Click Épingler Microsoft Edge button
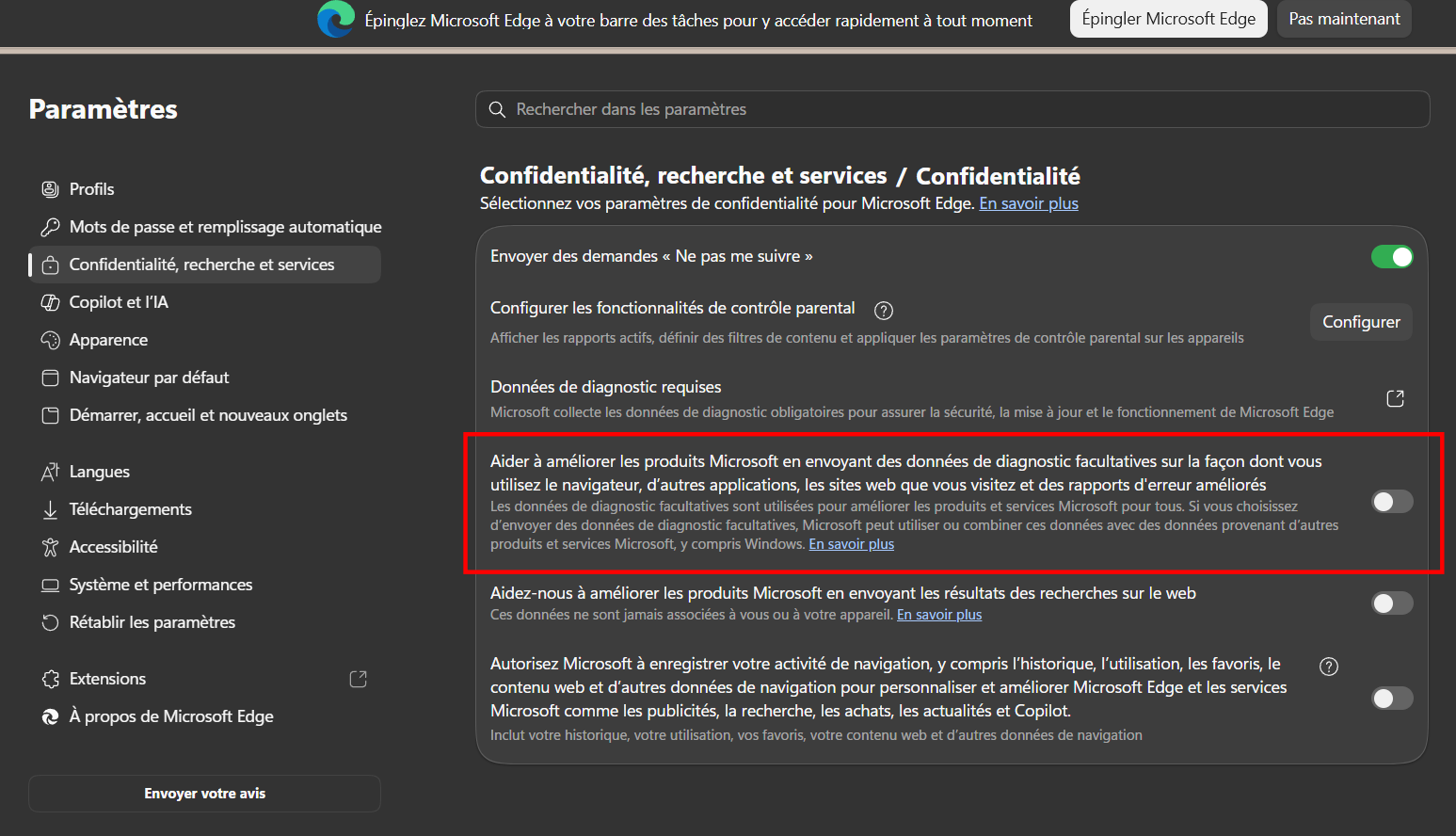The width and height of the screenshot is (1456, 836). (x=1168, y=19)
